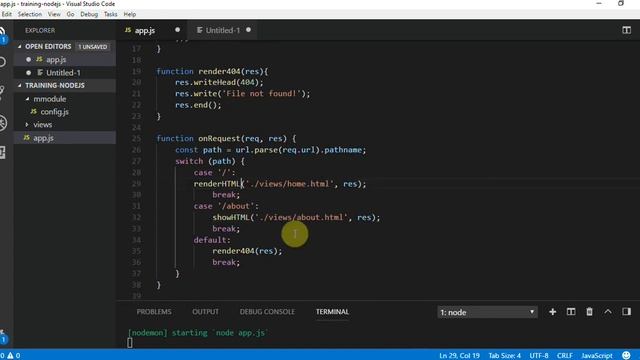This screenshot has height=360, width=640.
Task: Open the terminal selector dropdown '1: node'
Action: (487, 312)
